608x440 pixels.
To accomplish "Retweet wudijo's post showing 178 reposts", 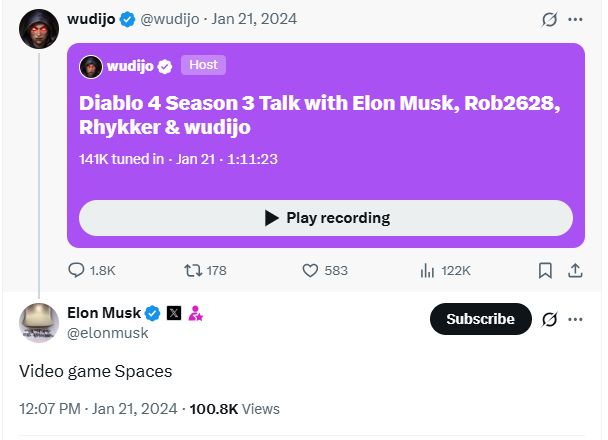I will (x=194, y=270).
